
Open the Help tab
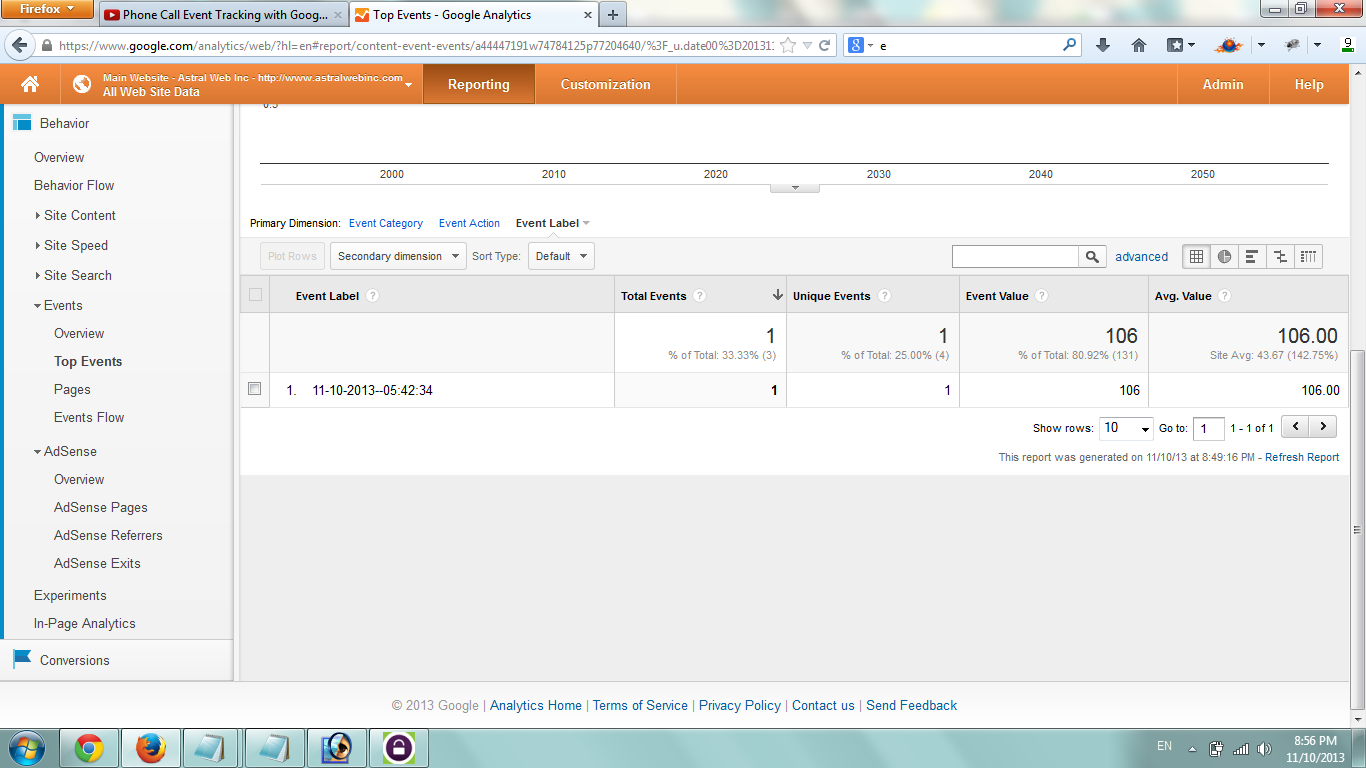[1308, 84]
